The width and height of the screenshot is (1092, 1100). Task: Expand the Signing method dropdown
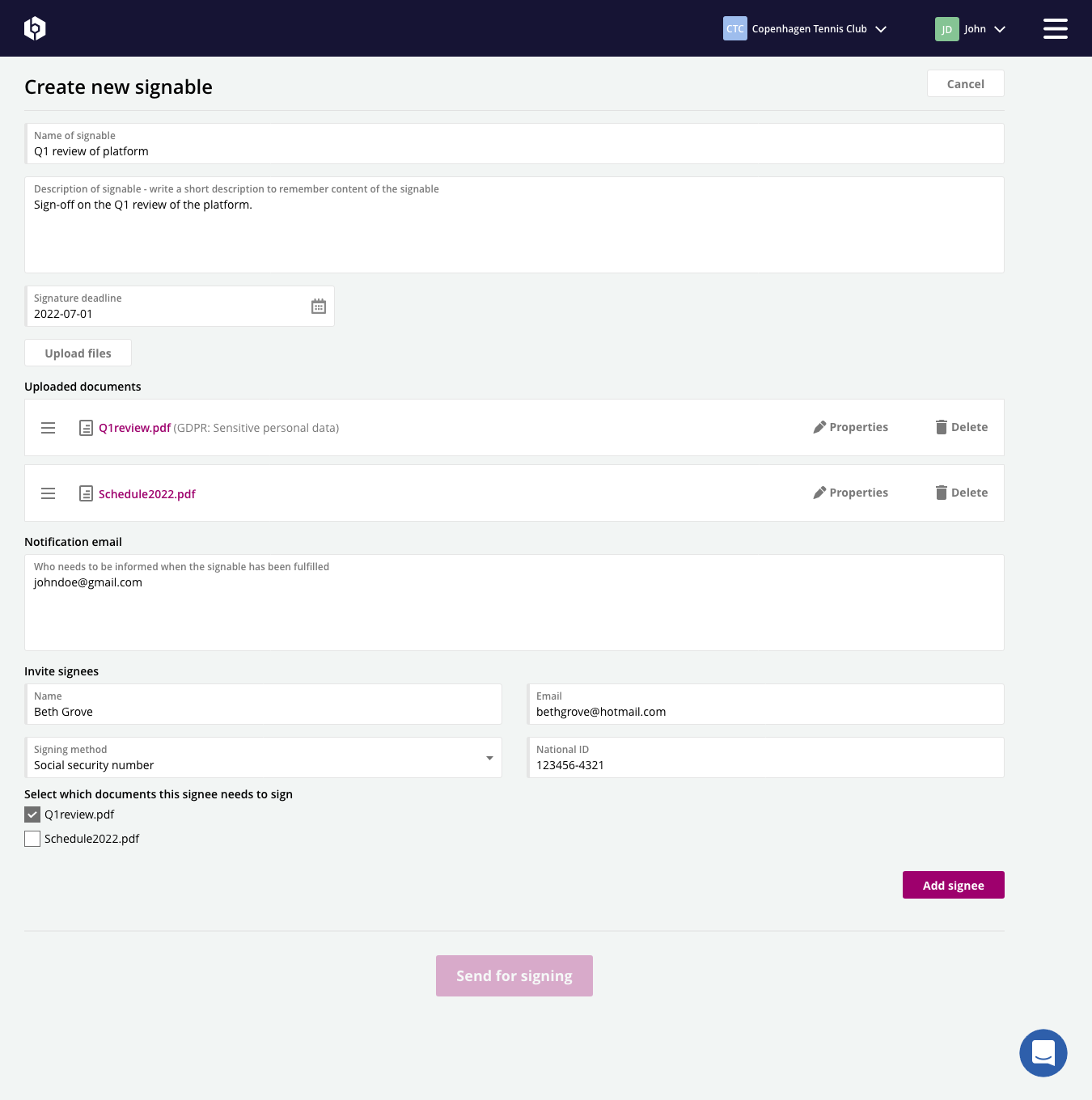[263, 758]
